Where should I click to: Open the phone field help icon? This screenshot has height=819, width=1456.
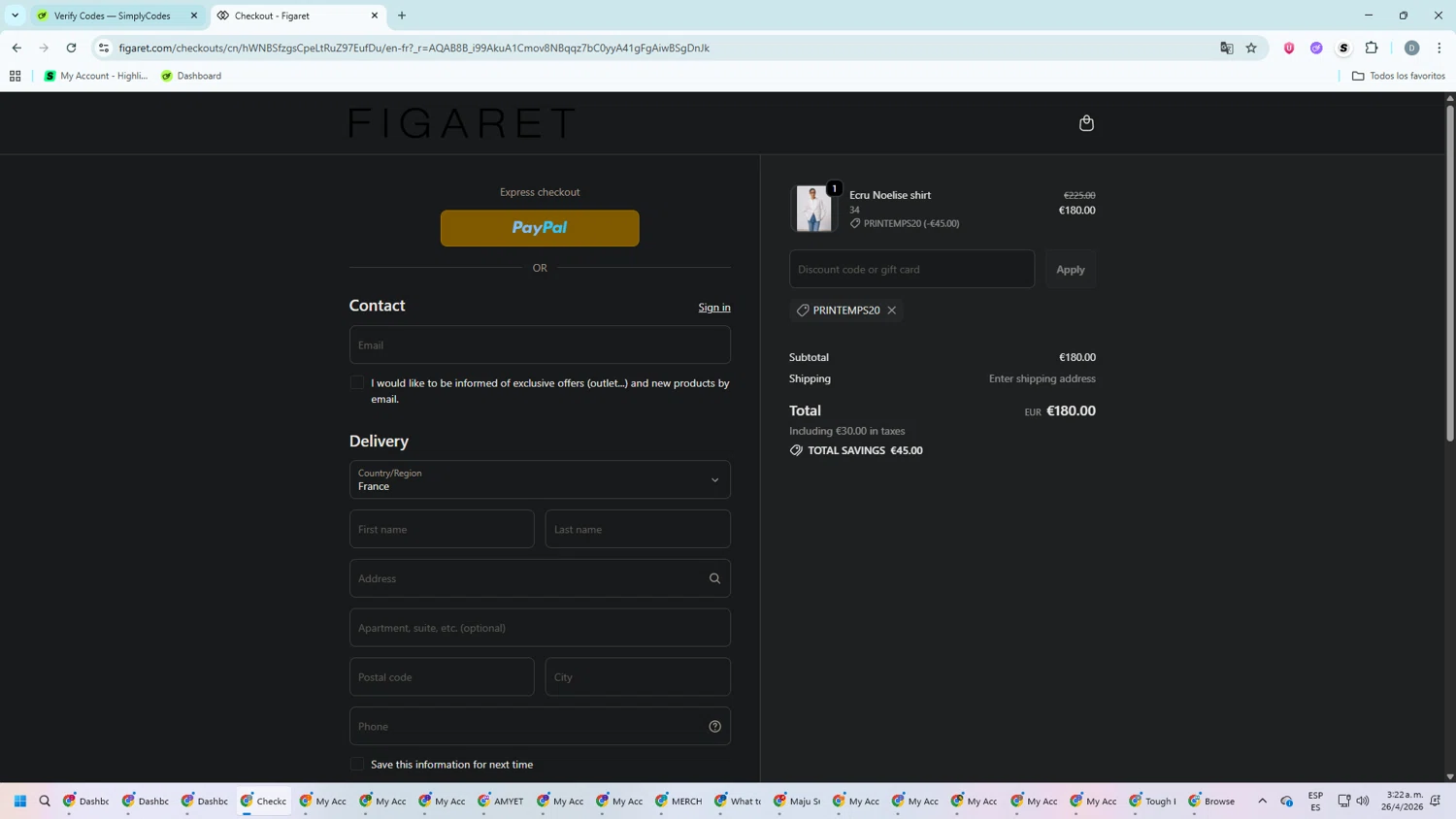(x=714, y=726)
